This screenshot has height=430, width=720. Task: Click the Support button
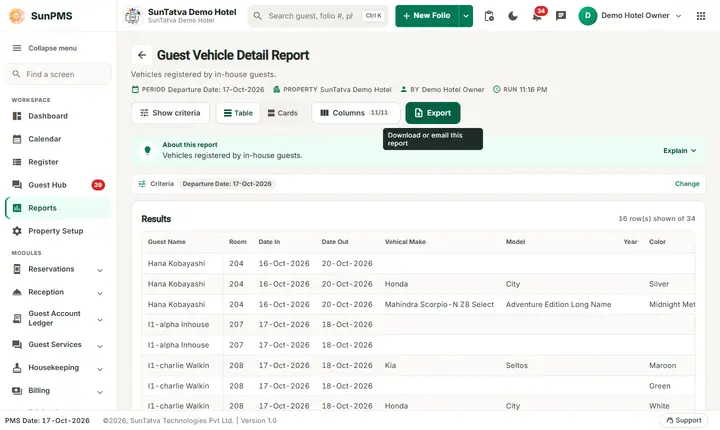tap(684, 420)
